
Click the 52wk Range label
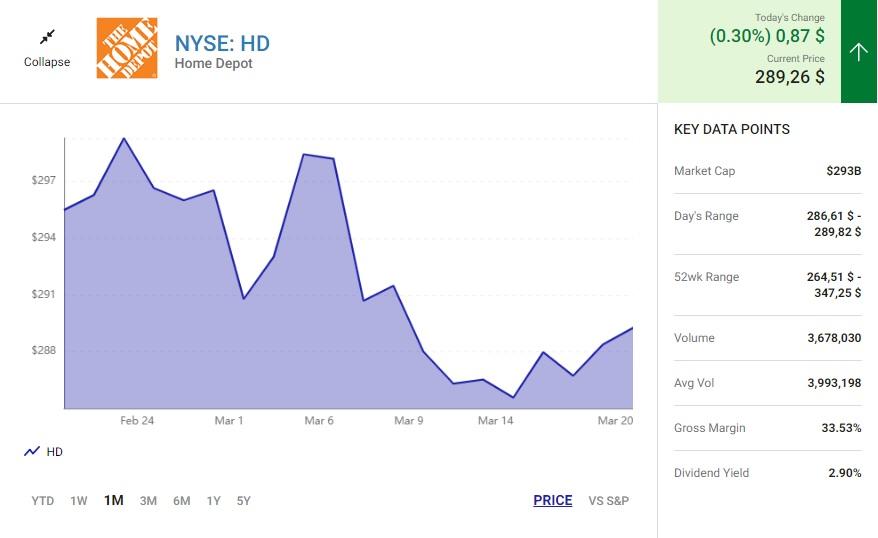coord(707,277)
